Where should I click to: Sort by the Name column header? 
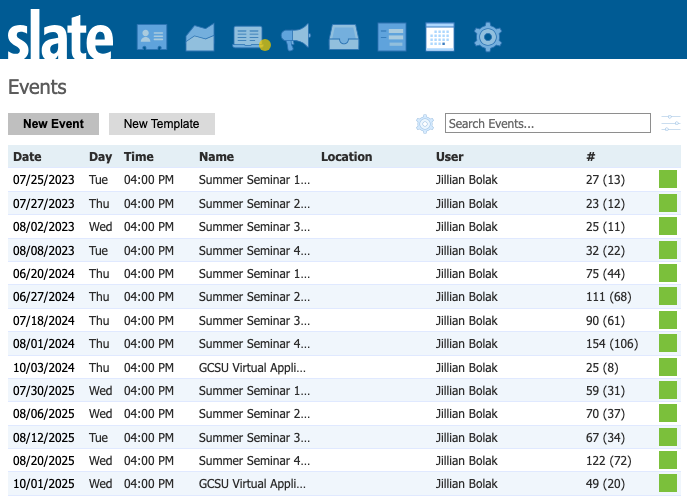click(x=216, y=157)
